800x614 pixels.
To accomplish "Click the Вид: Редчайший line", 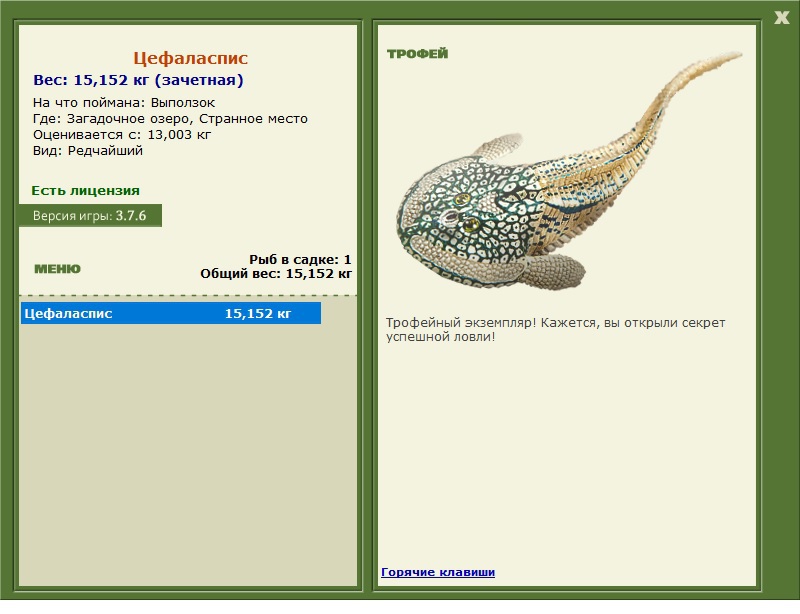I will [88, 151].
